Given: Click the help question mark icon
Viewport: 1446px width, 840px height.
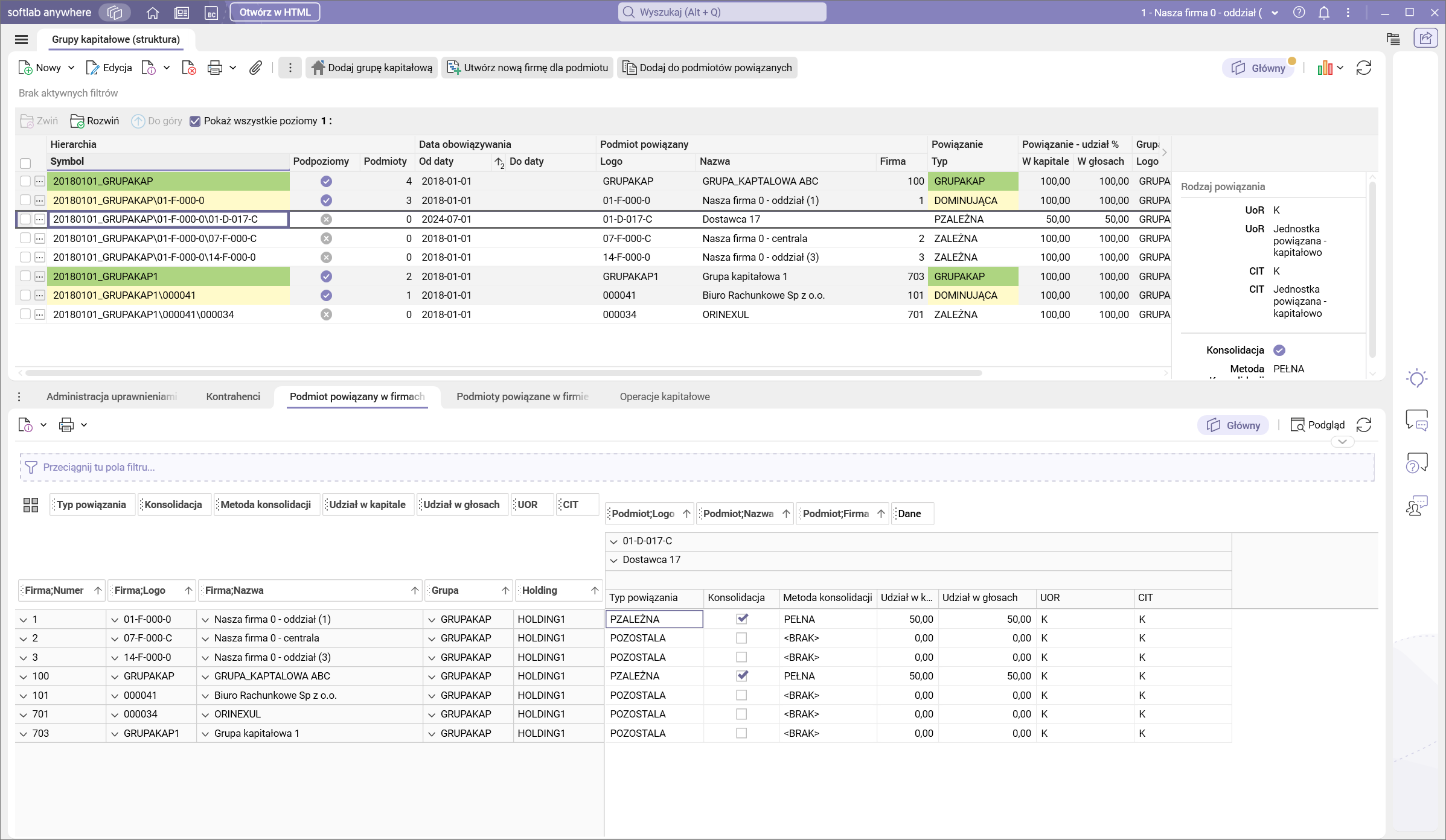Looking at the screenshot, I should 1299,13.
